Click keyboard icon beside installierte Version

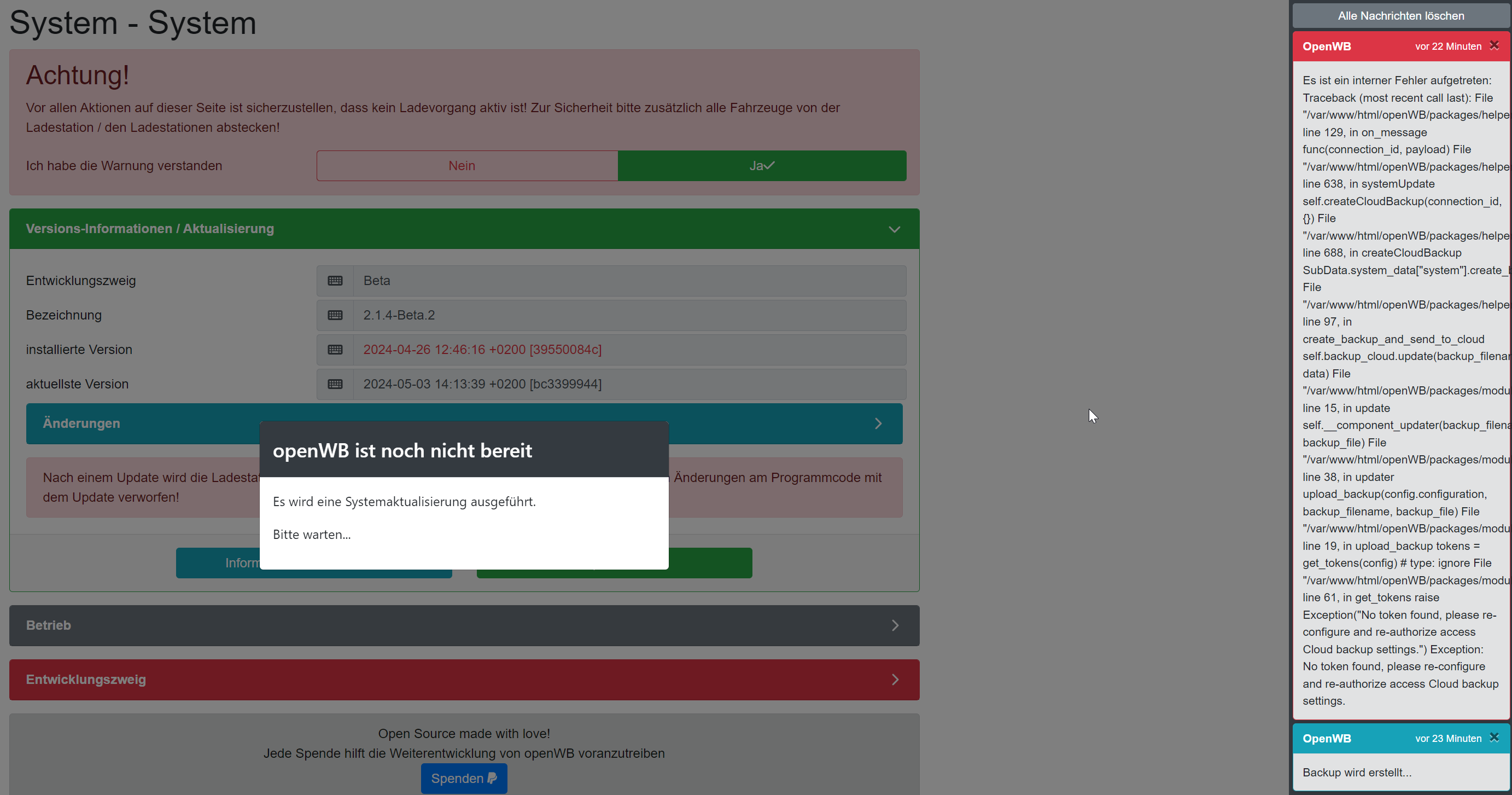tap(335, 350)
